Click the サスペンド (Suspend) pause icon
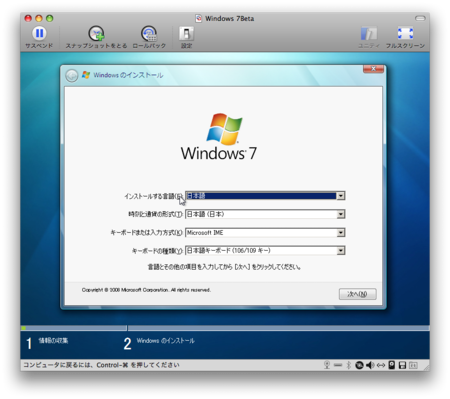Image resolution: width=450 pixels, height=399 pixels. coord(39,33)
